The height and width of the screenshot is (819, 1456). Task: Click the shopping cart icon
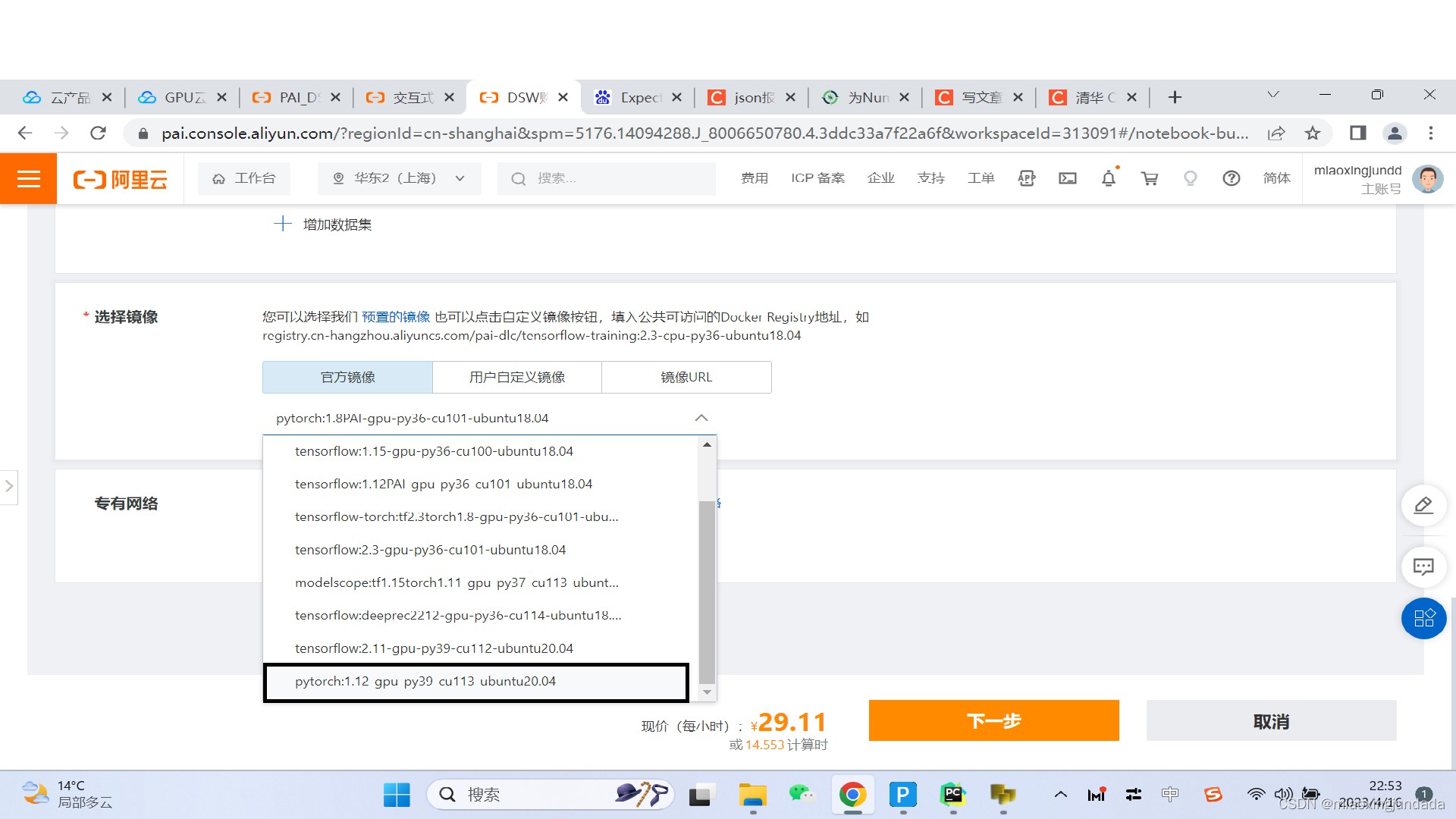click(1150, 178)
